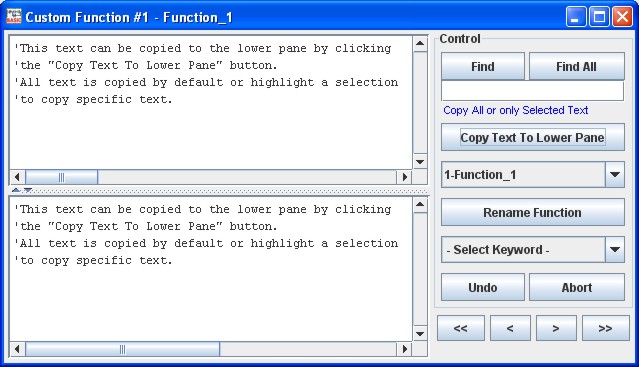Click the upper pane scroll-right arrow
This screenshot has height=367, width=639.
(404, 177)
